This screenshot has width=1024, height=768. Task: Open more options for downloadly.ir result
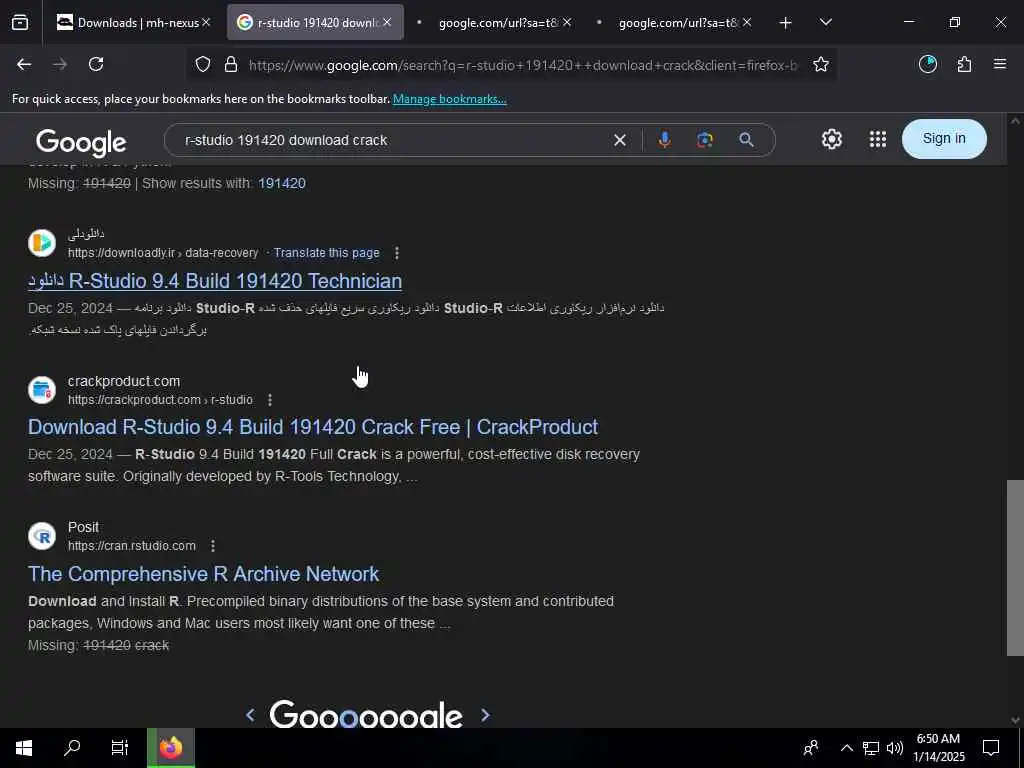(x=396, y=253)
